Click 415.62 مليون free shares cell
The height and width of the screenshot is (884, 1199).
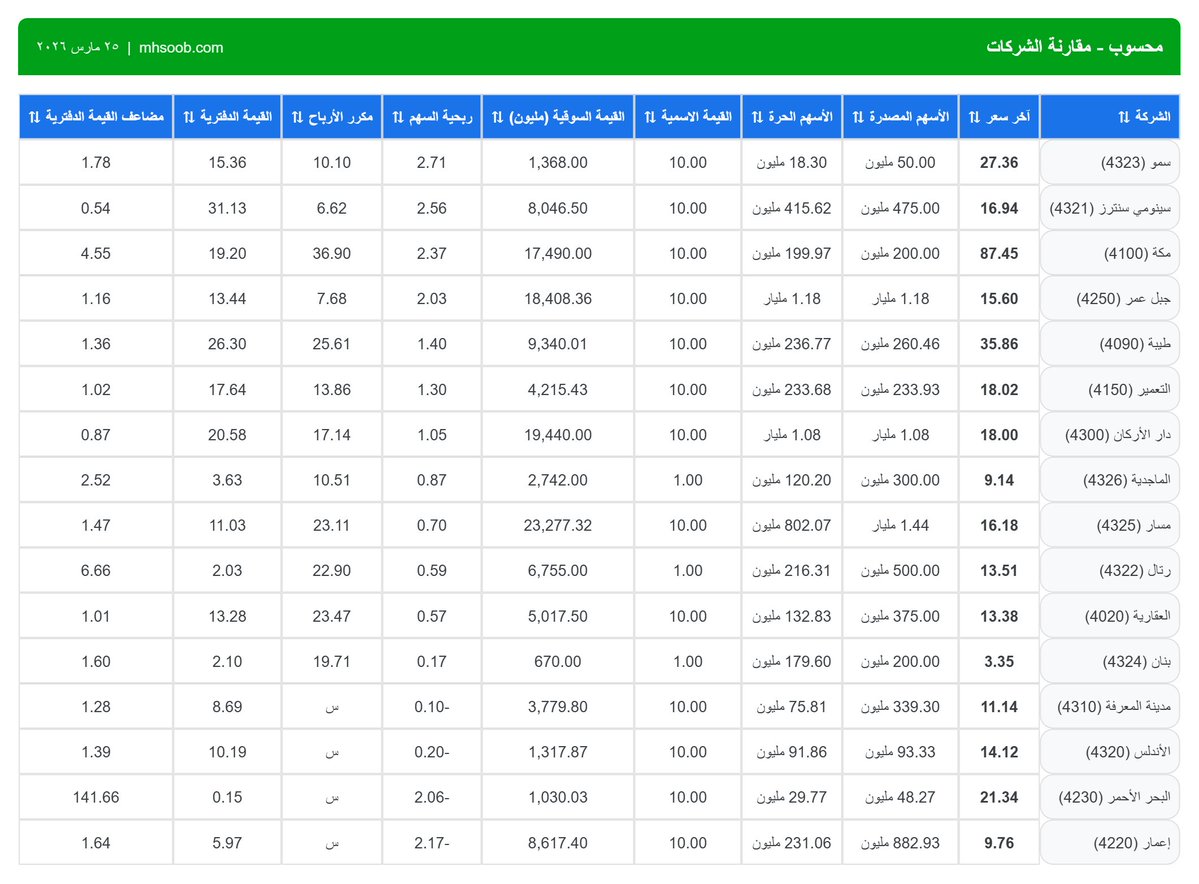pyautogui.click(x=791, y=208)
